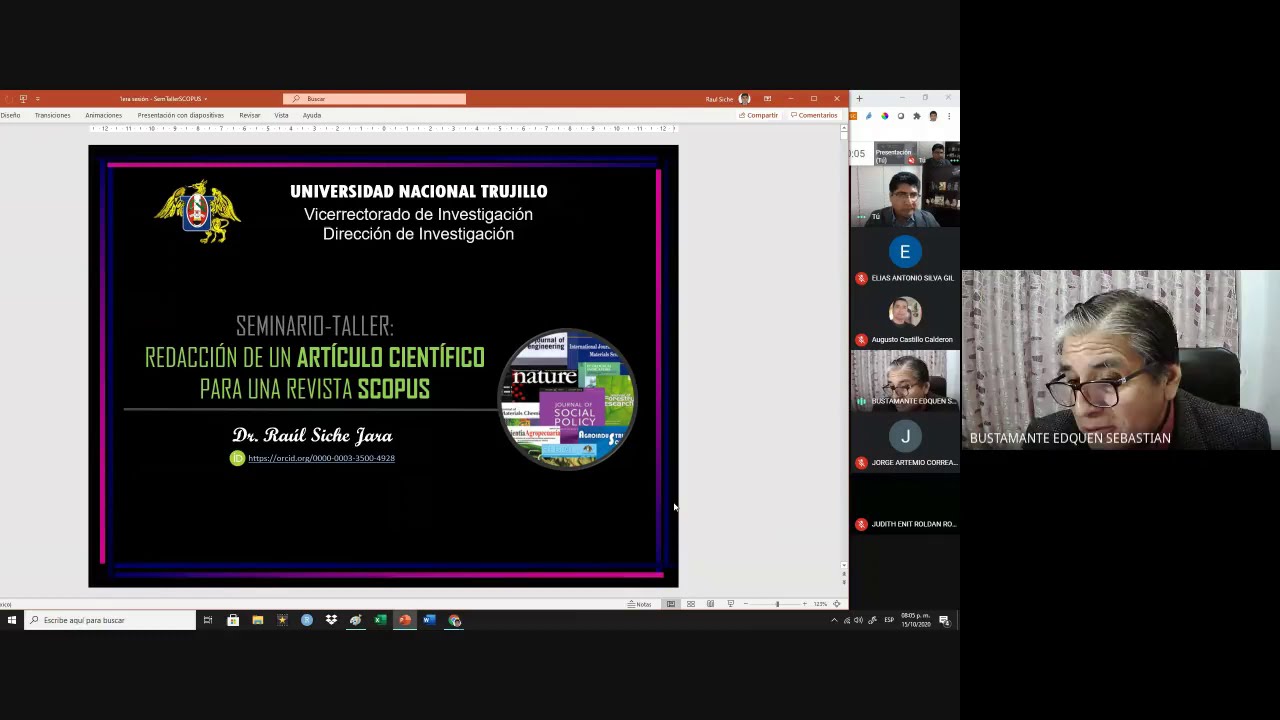Open browser extensions puzzle icon

[917, 116]
